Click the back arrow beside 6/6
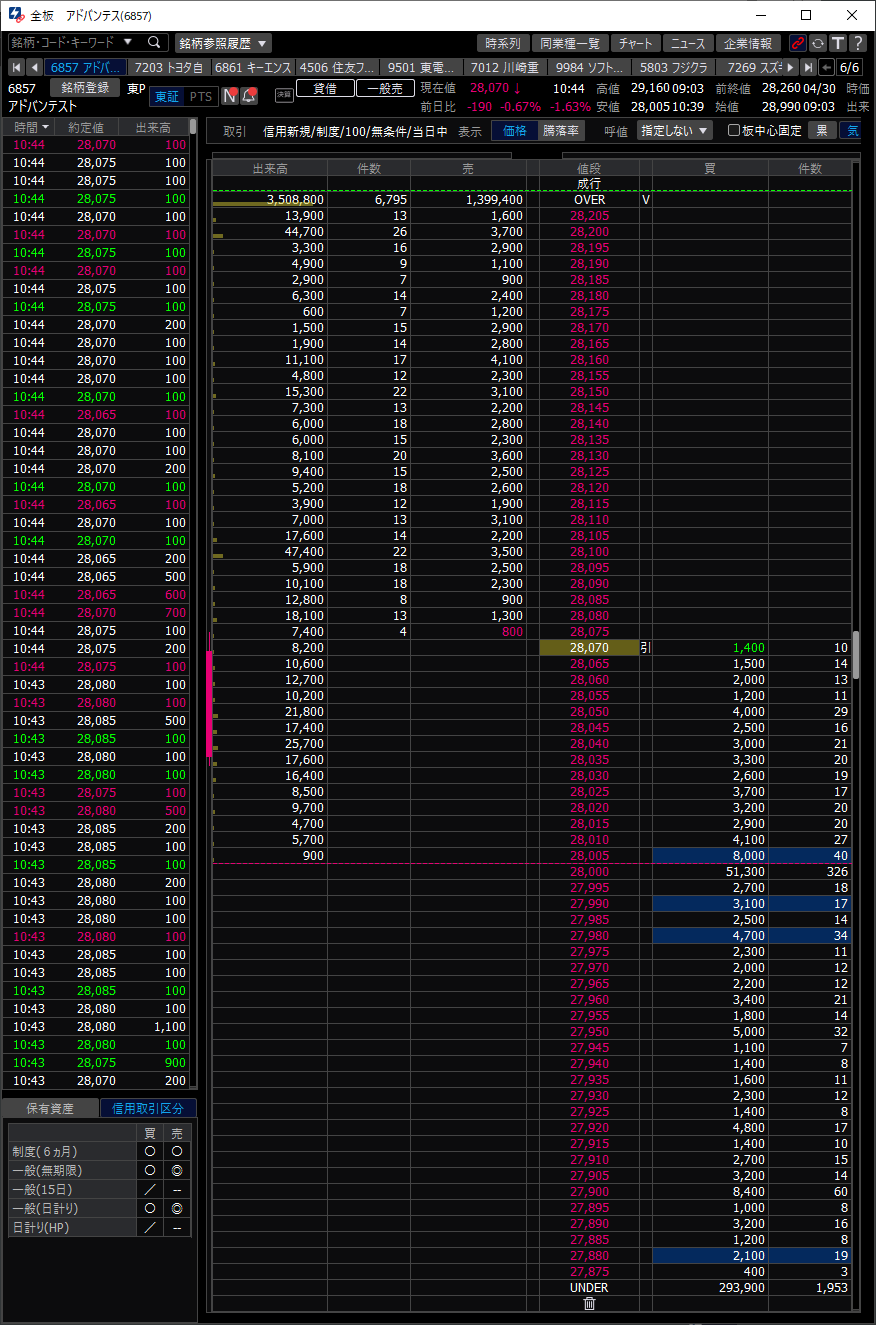Image resolution: width=876 pixels, height=1325 pixels. pyautogui.click(x=826, y=67)
